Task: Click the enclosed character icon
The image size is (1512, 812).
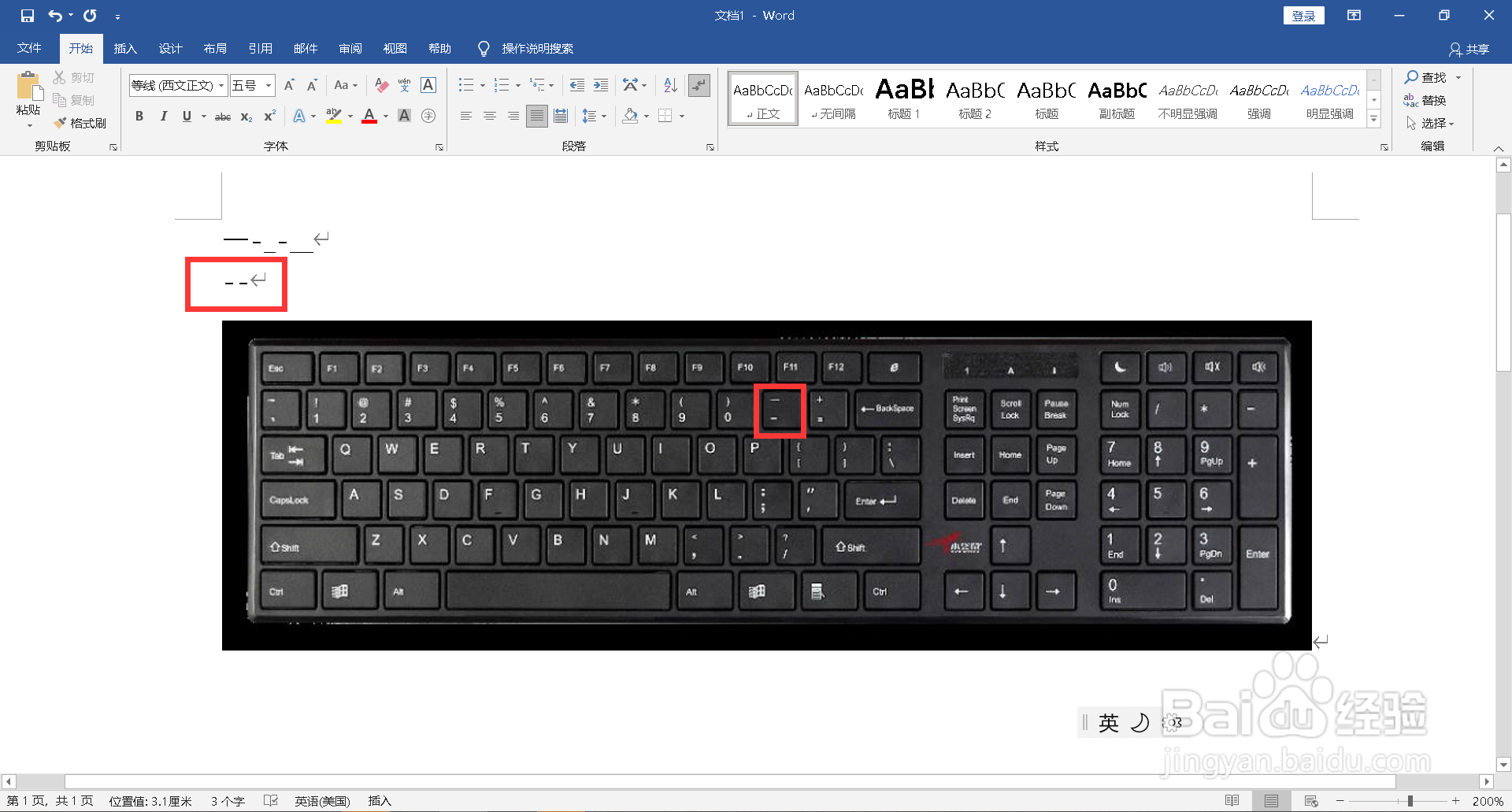Action: pos(428,117)
